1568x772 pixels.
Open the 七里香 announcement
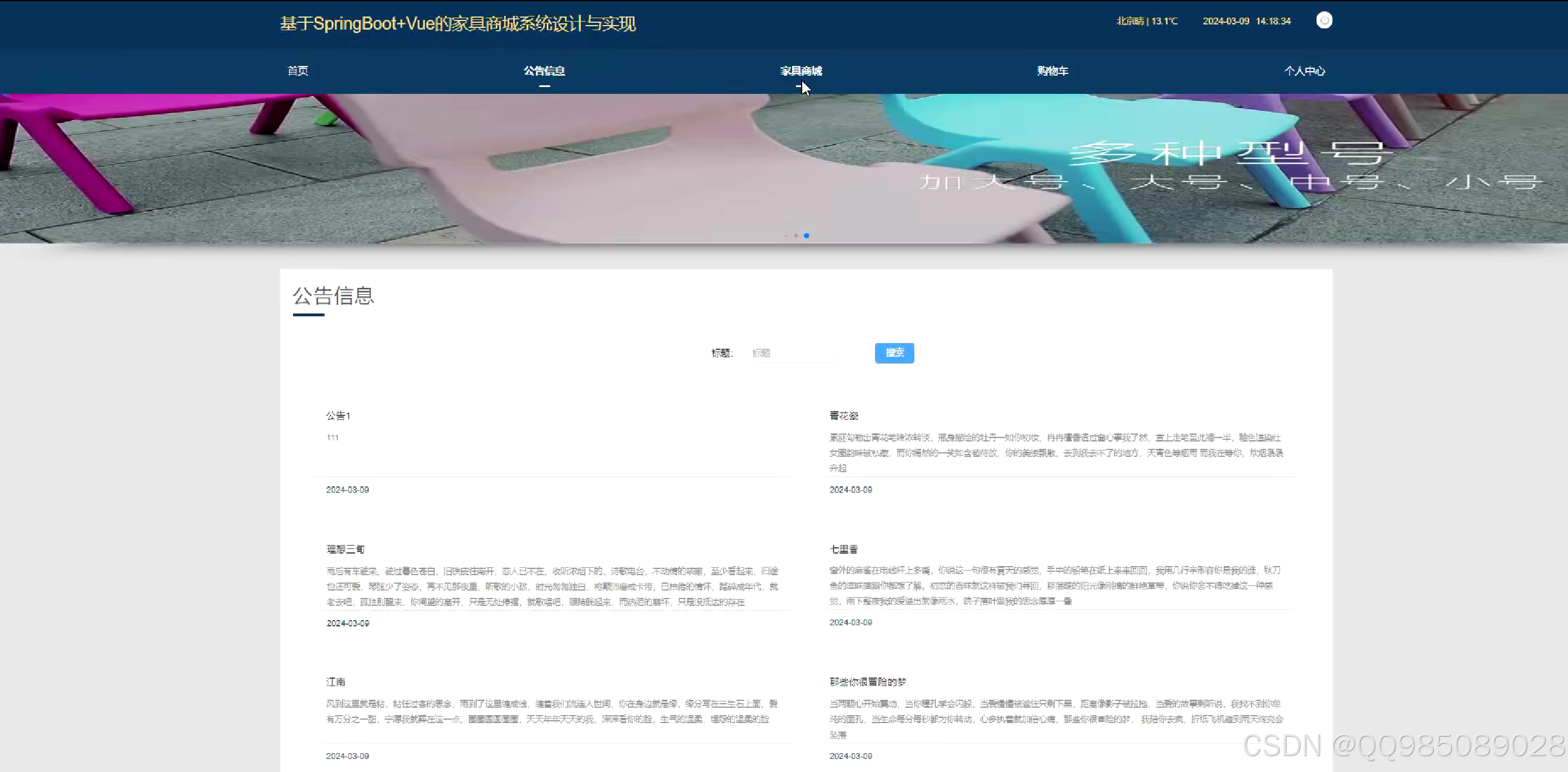(844, 548)
